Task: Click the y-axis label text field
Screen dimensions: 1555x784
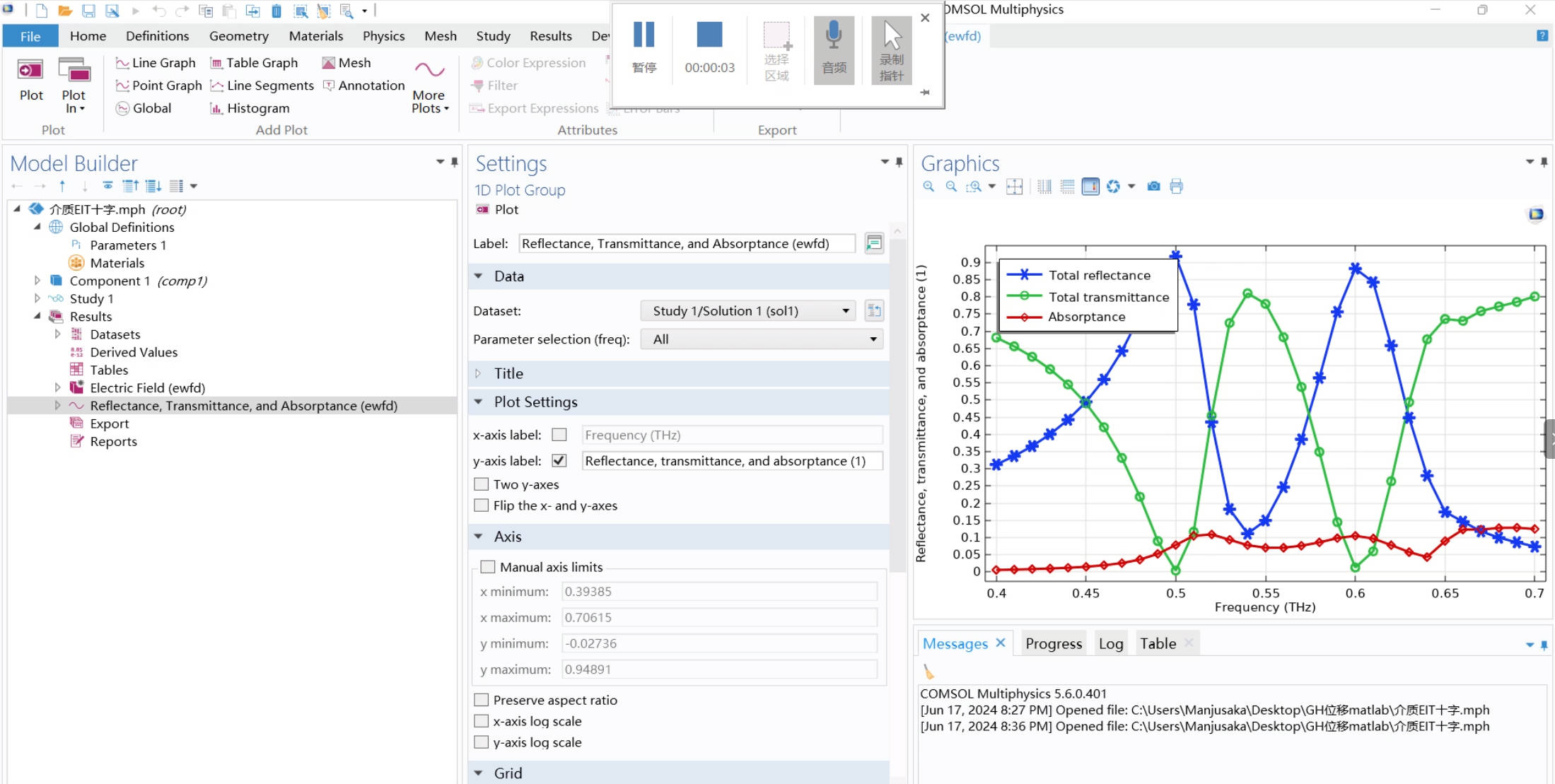Action: coord(731,461)
